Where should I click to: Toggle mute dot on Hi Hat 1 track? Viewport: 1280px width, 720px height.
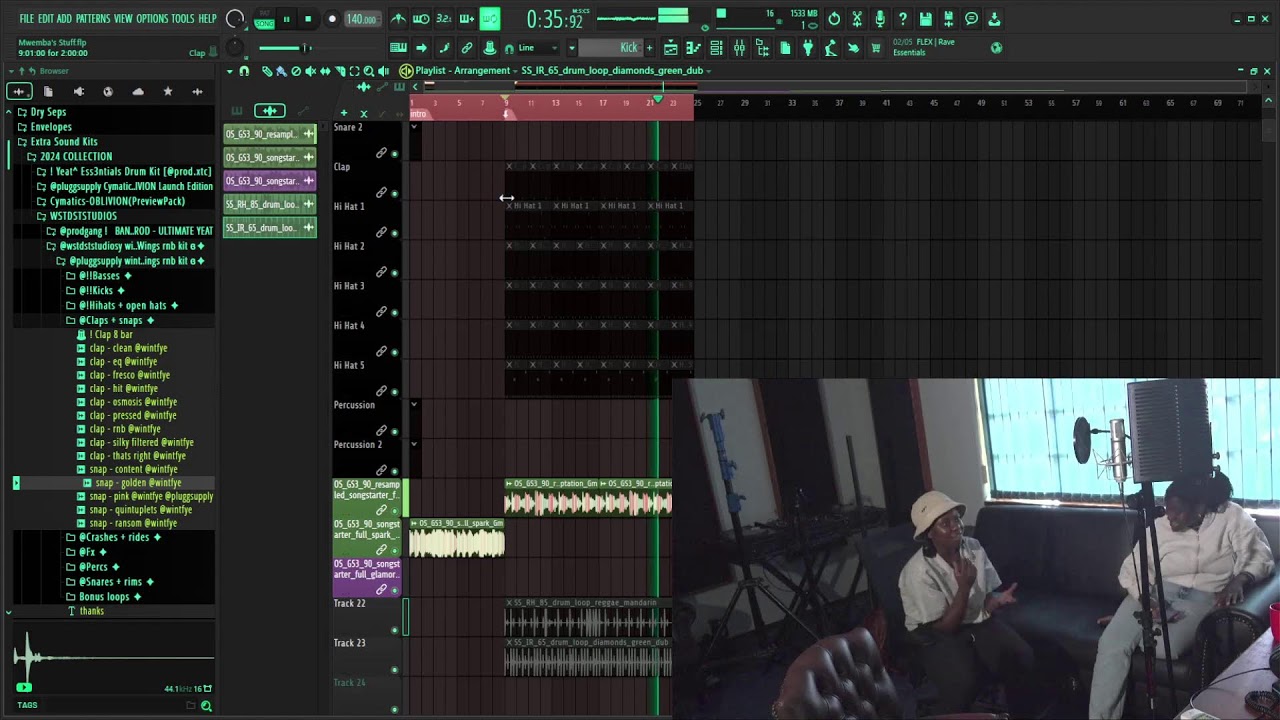coord(394,233)
